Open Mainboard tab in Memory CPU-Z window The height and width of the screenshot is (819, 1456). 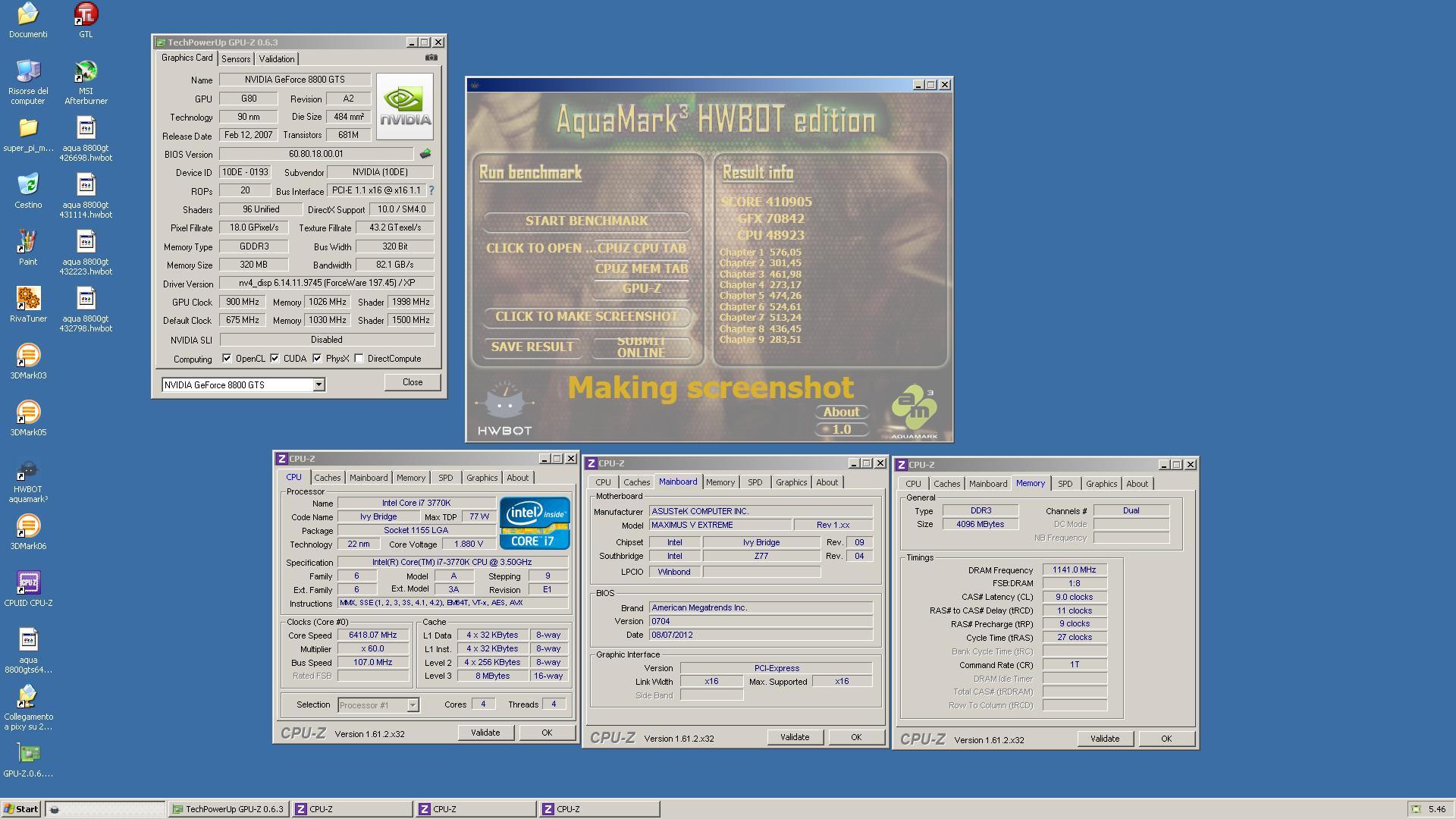tap(988, 484)
